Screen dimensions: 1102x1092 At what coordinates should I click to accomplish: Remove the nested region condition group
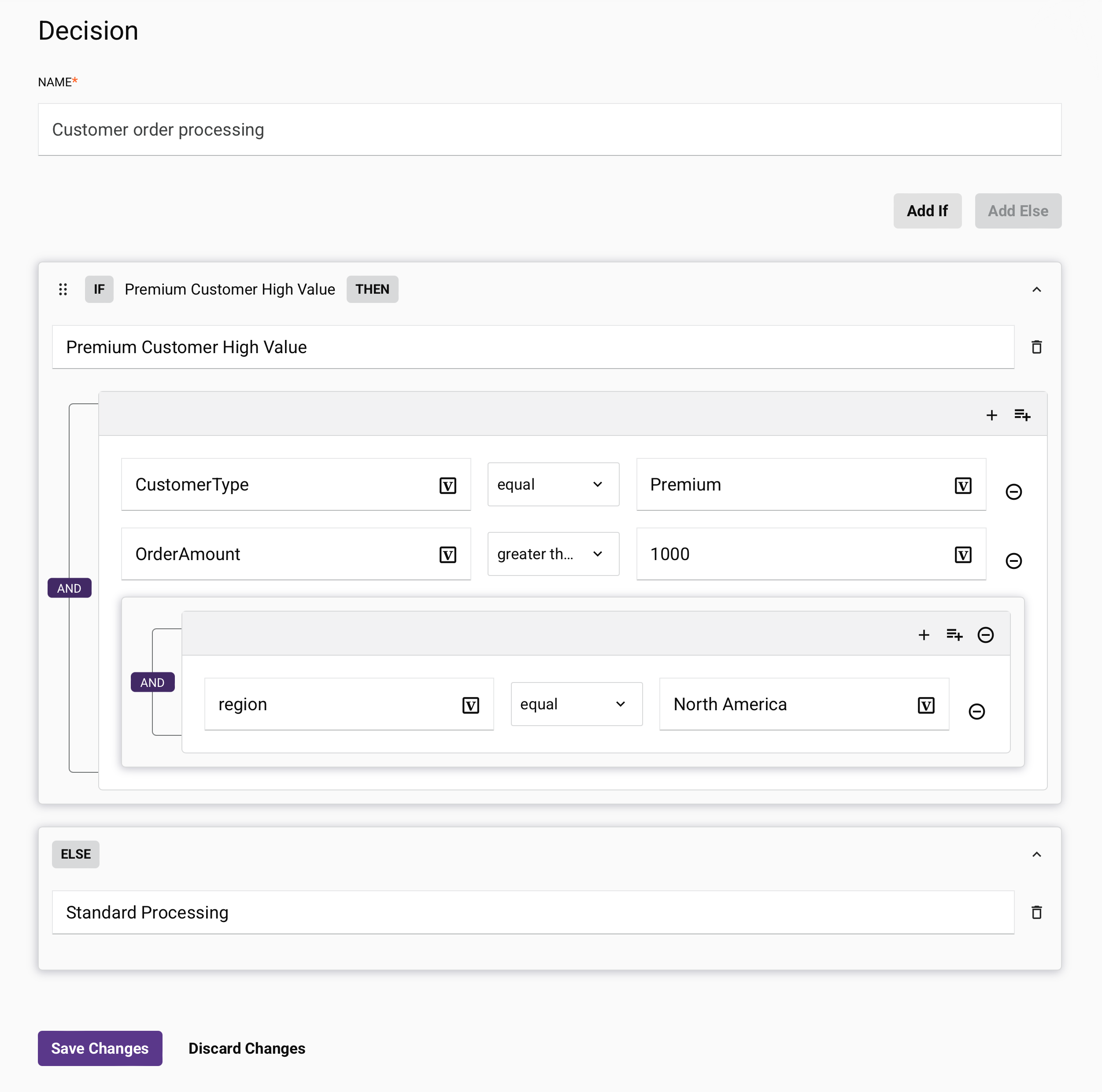coord(986,634)
